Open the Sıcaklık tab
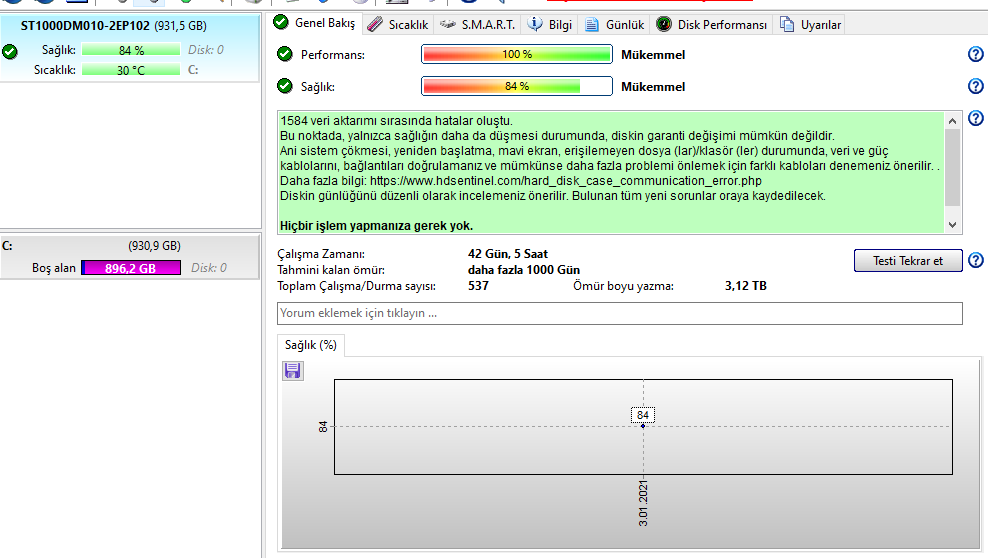988x558 pixels. tap(398, 25)
